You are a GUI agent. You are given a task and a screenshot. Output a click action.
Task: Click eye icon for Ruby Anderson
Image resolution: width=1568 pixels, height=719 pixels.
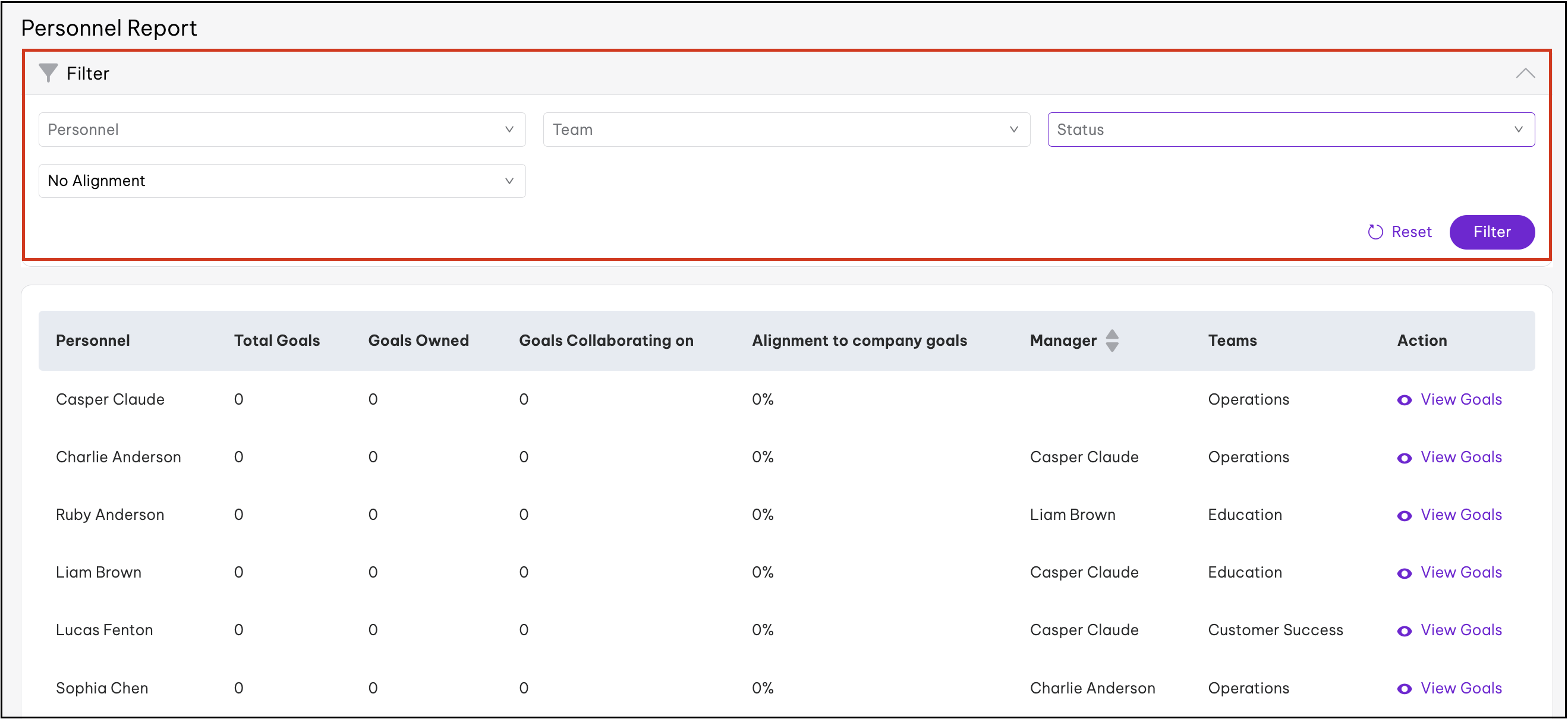pyautogui.click(x=1405, y=516)
